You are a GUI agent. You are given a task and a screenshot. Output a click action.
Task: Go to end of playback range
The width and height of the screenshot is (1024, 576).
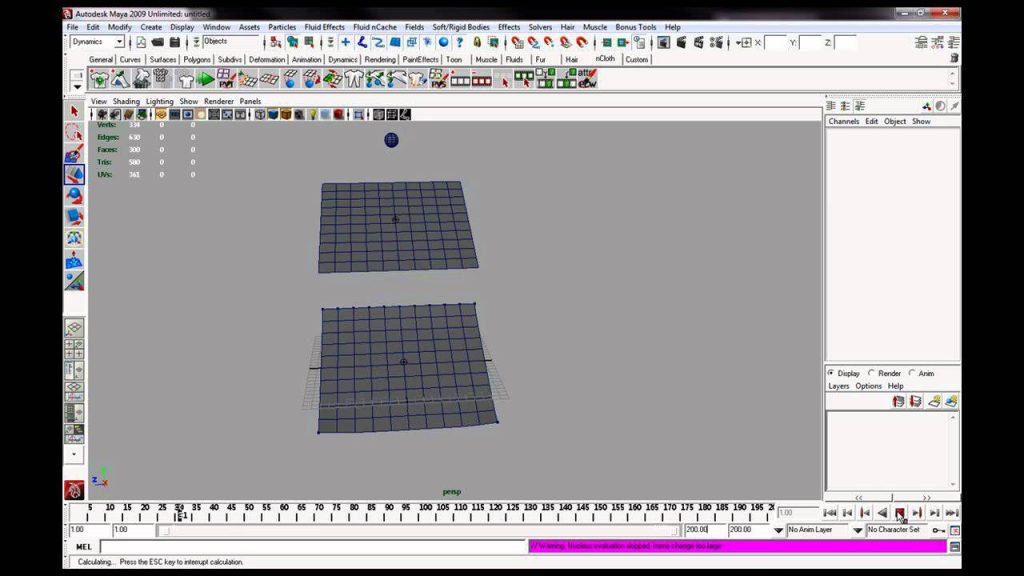[952, 513]
